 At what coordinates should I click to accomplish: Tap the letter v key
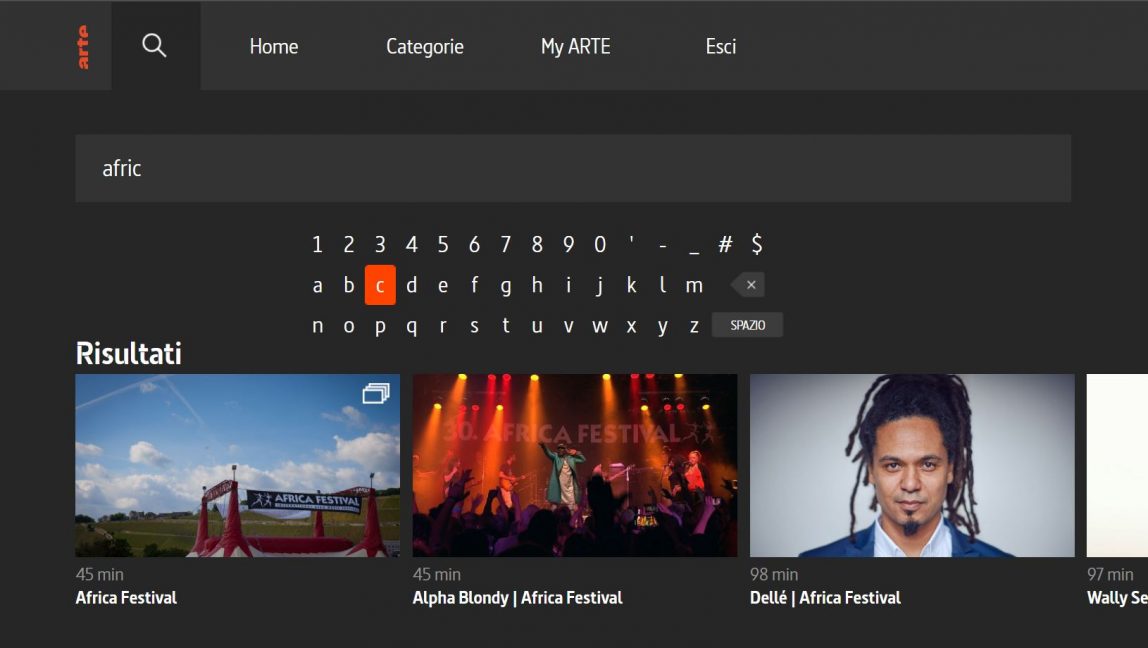[568, 325]
